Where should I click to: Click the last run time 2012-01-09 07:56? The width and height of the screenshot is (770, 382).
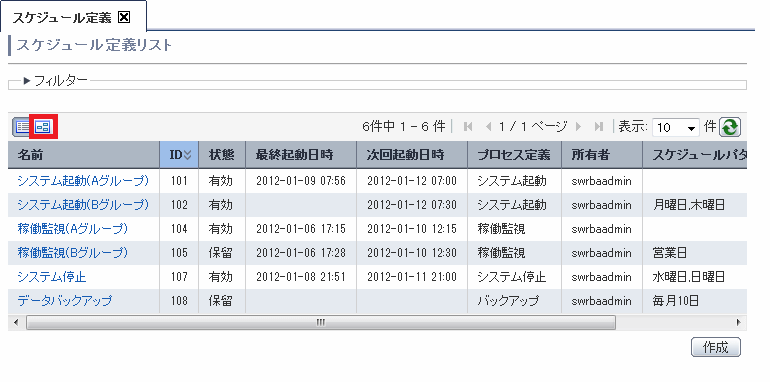301,181
